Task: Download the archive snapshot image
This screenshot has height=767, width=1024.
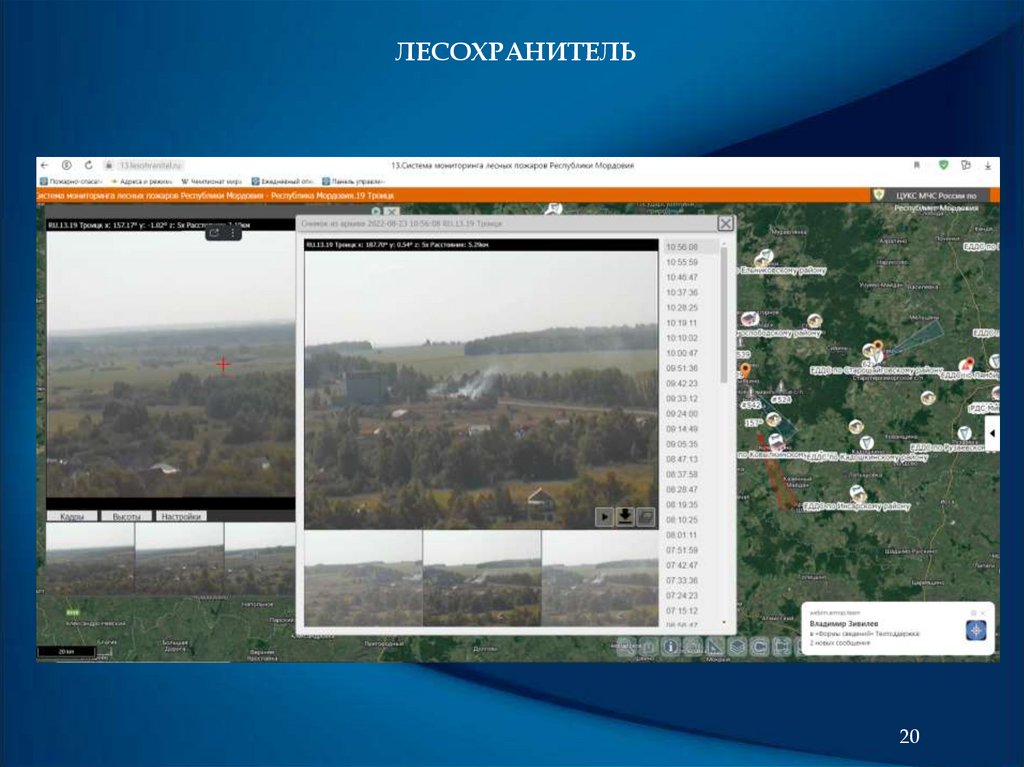Action: pyautogui.click(x=625, y=516)
